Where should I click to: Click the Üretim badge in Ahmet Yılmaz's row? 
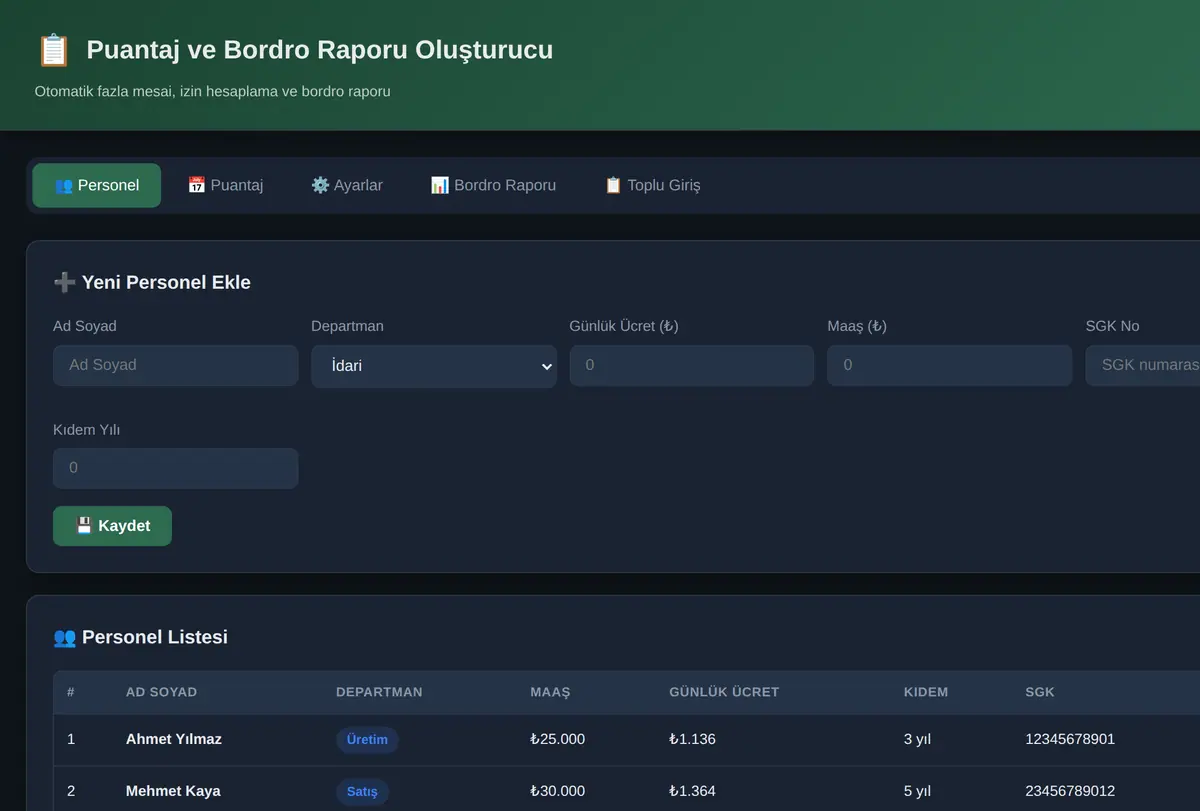pyautogui.click(x=367, y=740)
